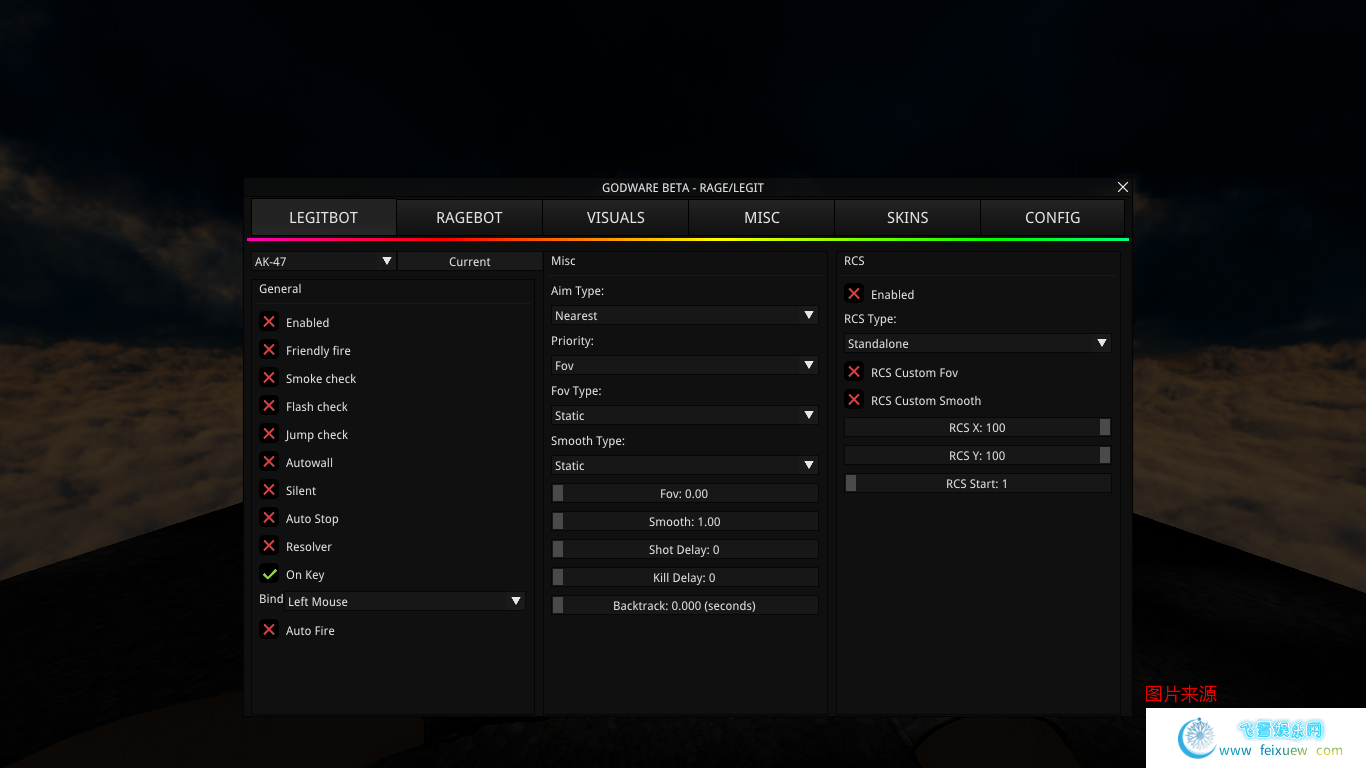Switch to the CONFIG tab
Viewport: 1366px width, 768px height.
tap(1052, 217)
